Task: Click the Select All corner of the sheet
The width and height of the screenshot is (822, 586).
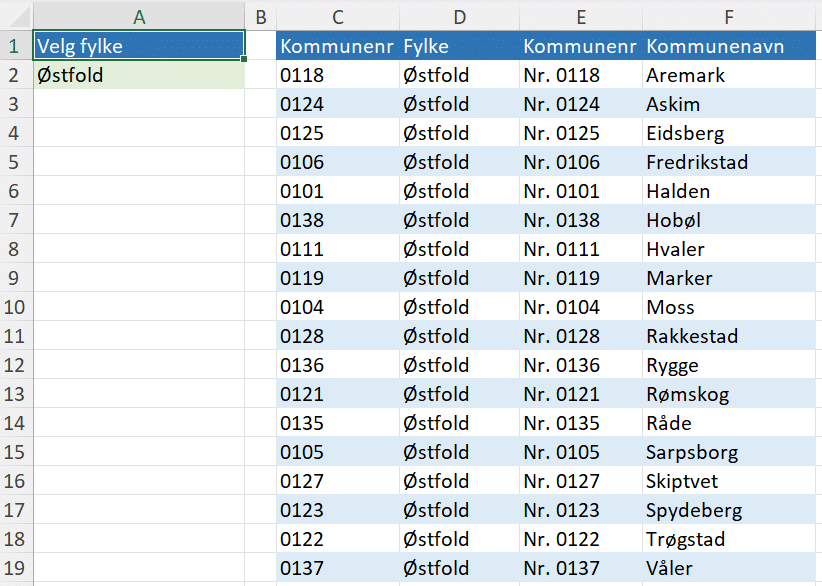Action: pyautogui.click(x=15, y=16)
